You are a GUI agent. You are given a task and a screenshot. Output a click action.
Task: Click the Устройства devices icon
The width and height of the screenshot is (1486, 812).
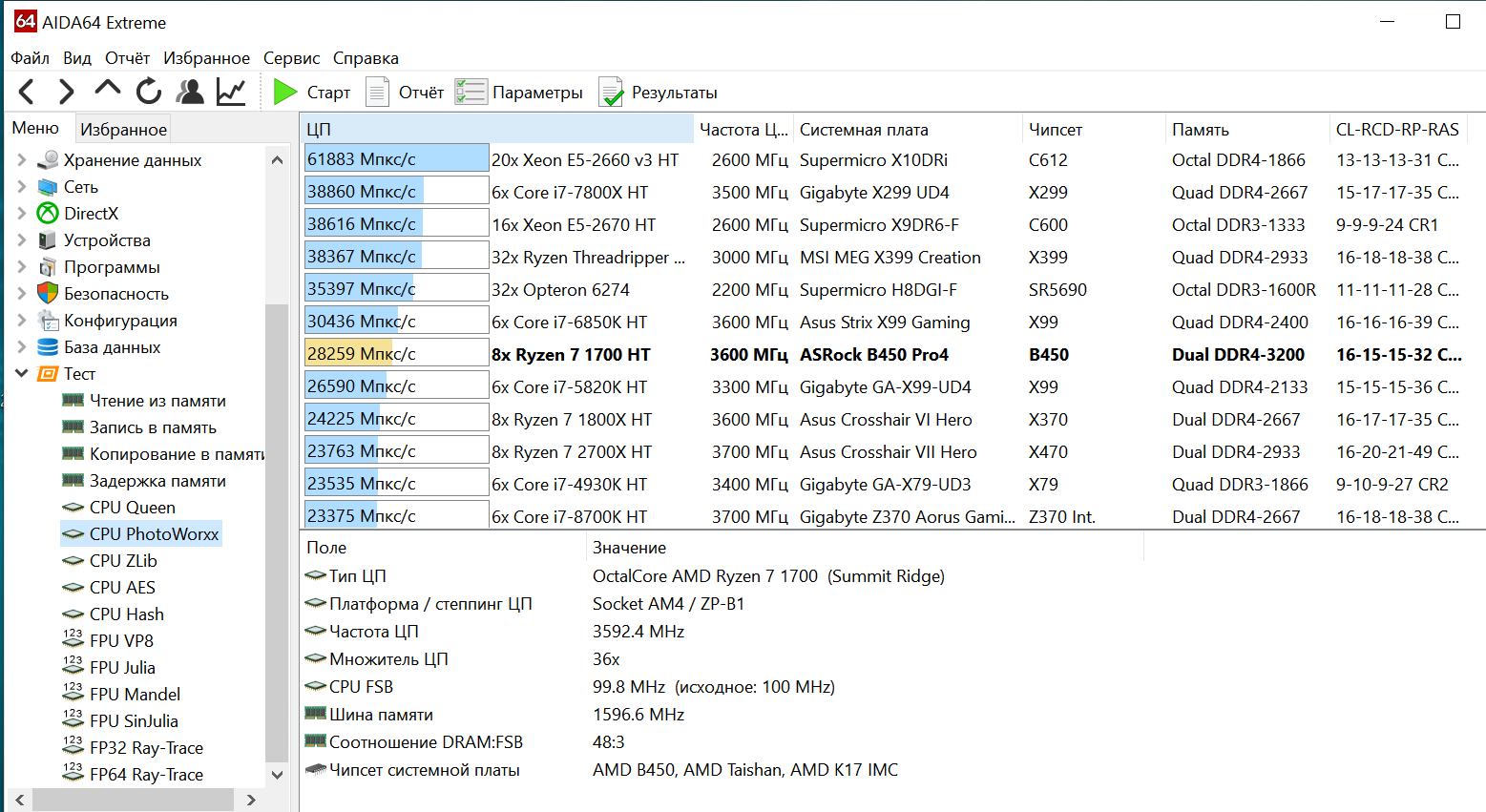(48, 240)
